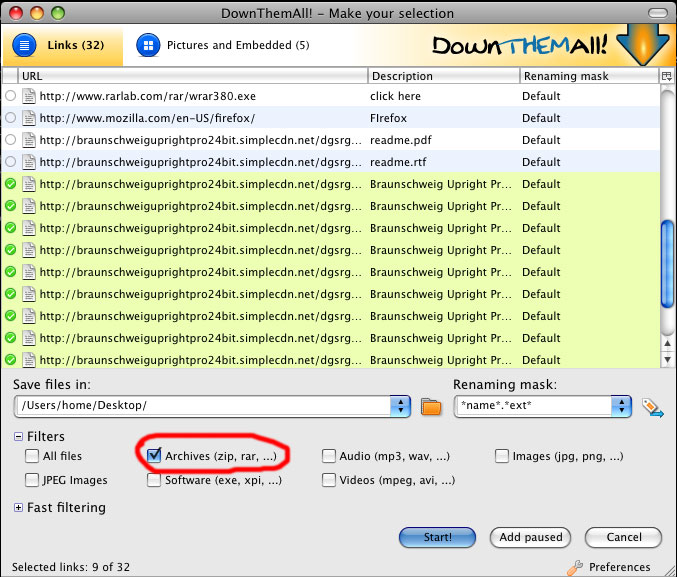Open the Save files in dropdown arrow
Image resolution: width=677 pixels, height=577 pixels.
pos(401,406)
